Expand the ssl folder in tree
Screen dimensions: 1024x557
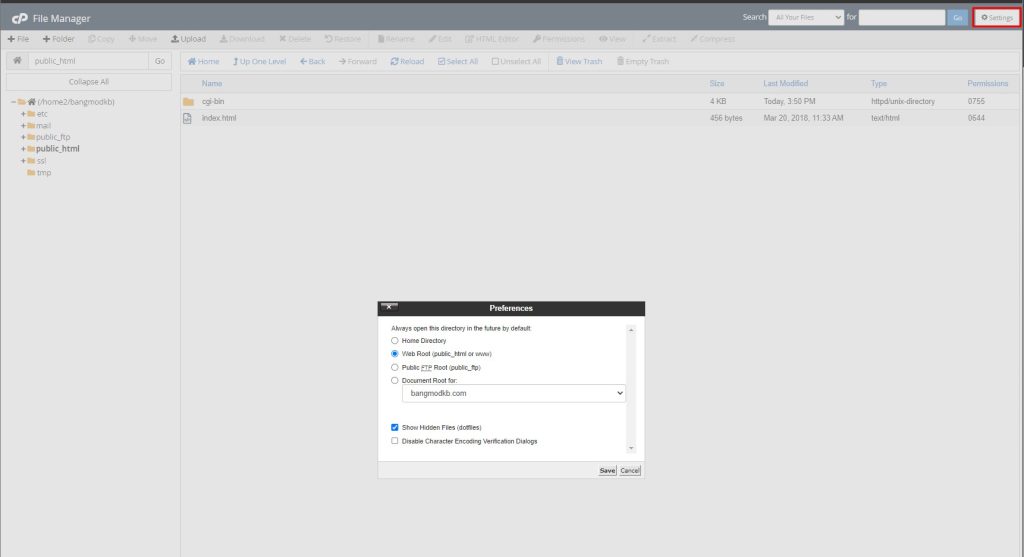click(x=23, y=161)
